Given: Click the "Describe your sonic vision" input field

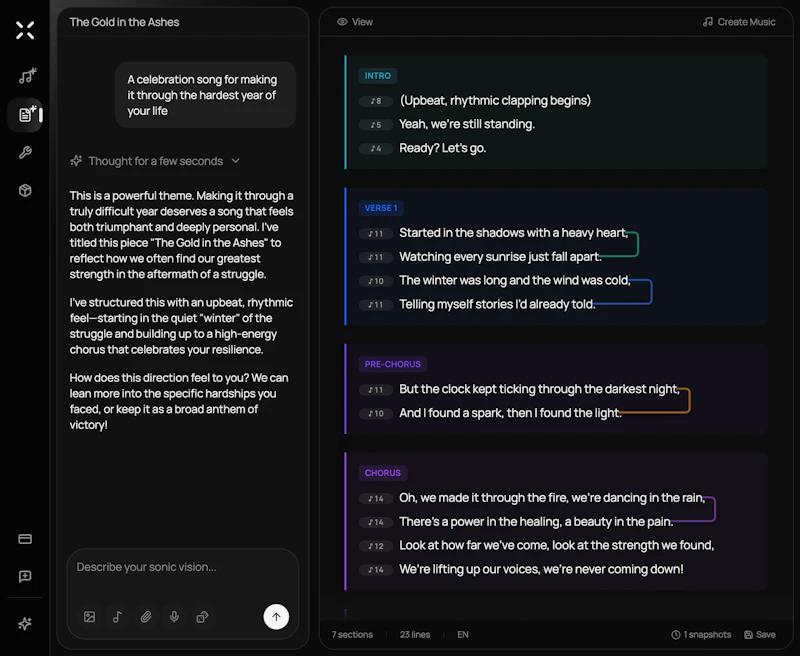Looking at the screenshot, I should point(183,574).
